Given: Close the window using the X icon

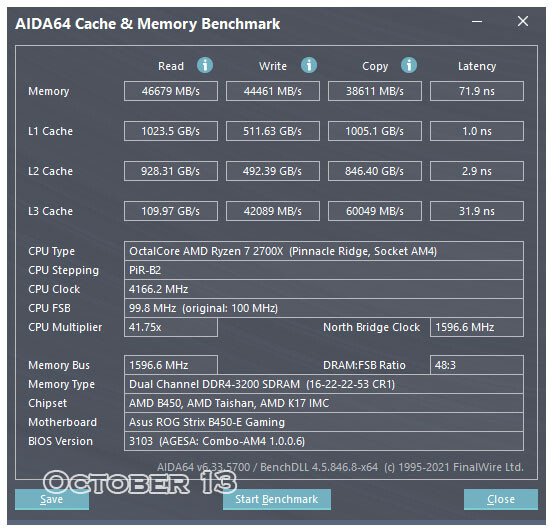Looking at the screenshot, I should coord(523,21).
